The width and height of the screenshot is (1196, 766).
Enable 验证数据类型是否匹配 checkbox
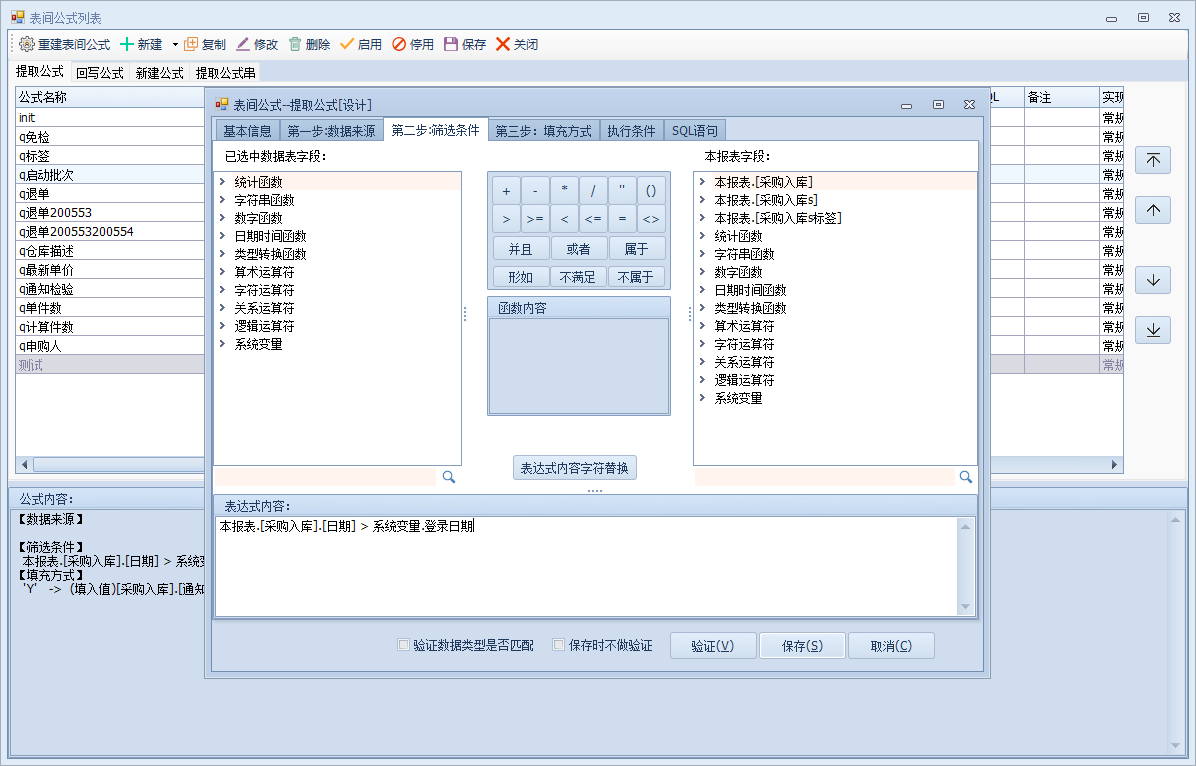coord(403,645)
